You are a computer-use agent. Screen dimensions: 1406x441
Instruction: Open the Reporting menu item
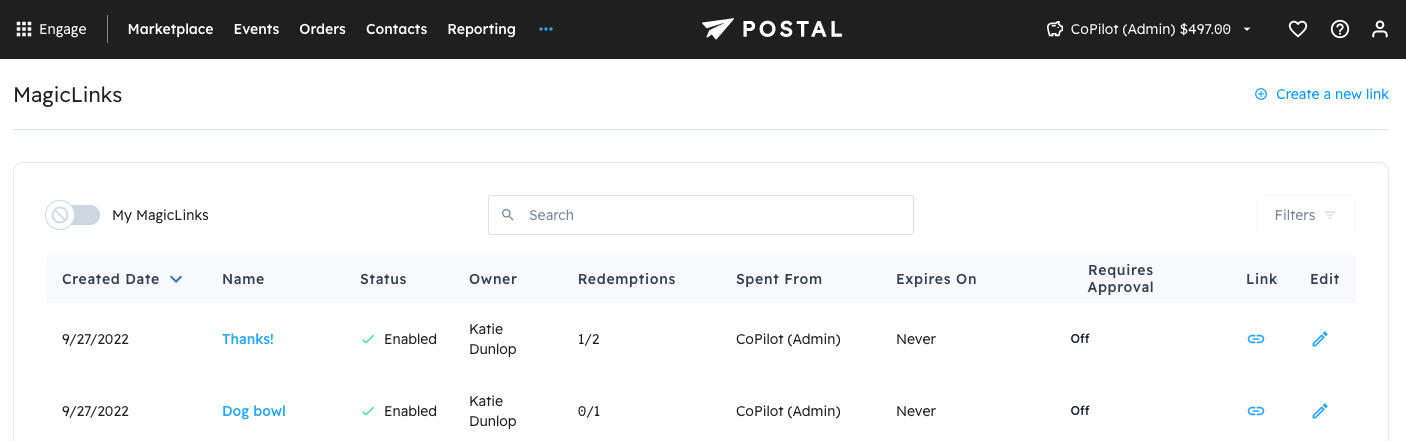tap(481, 29)
